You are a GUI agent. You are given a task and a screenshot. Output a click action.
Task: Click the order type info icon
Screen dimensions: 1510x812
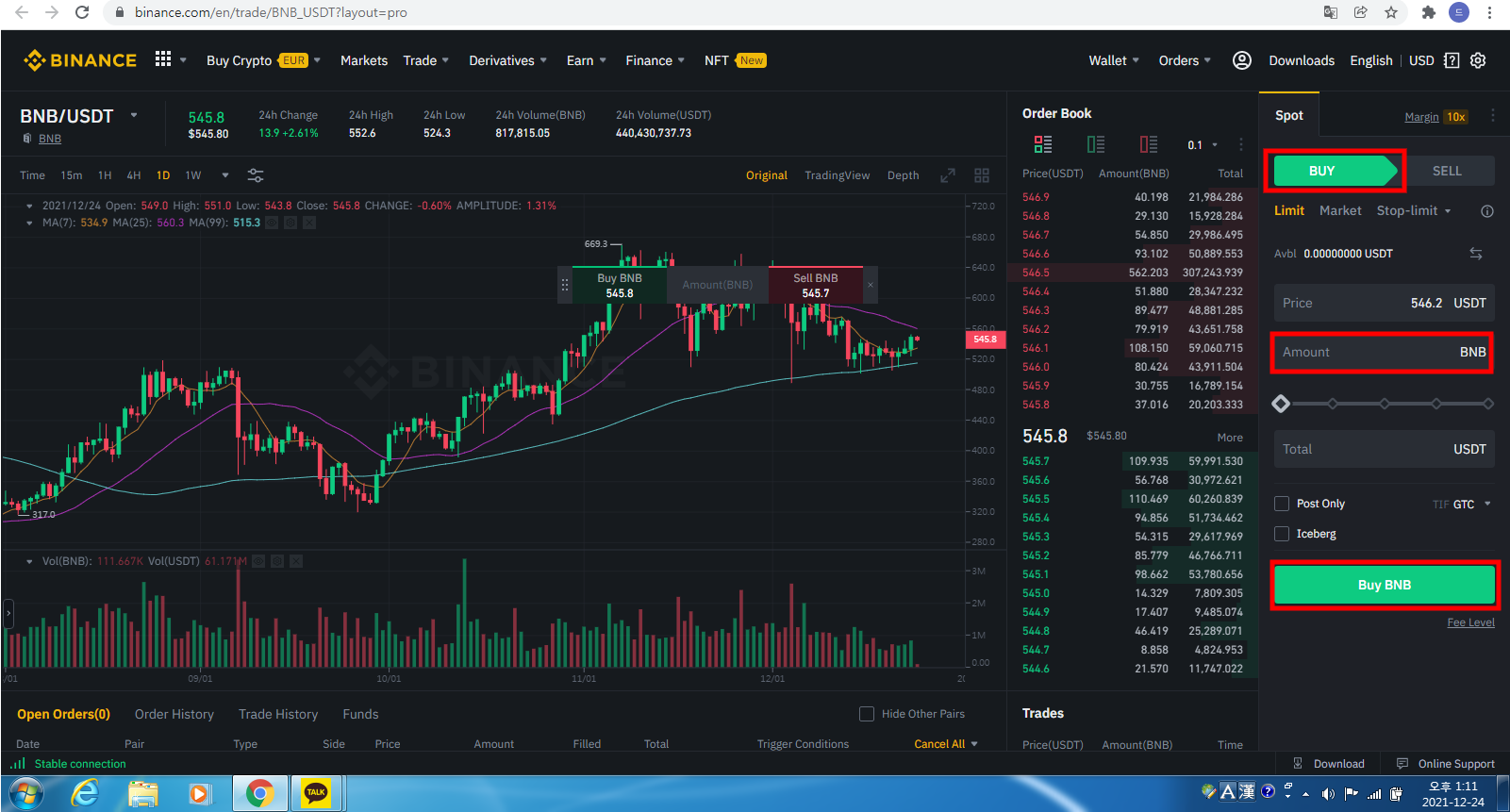click(x=1487, y=211)
